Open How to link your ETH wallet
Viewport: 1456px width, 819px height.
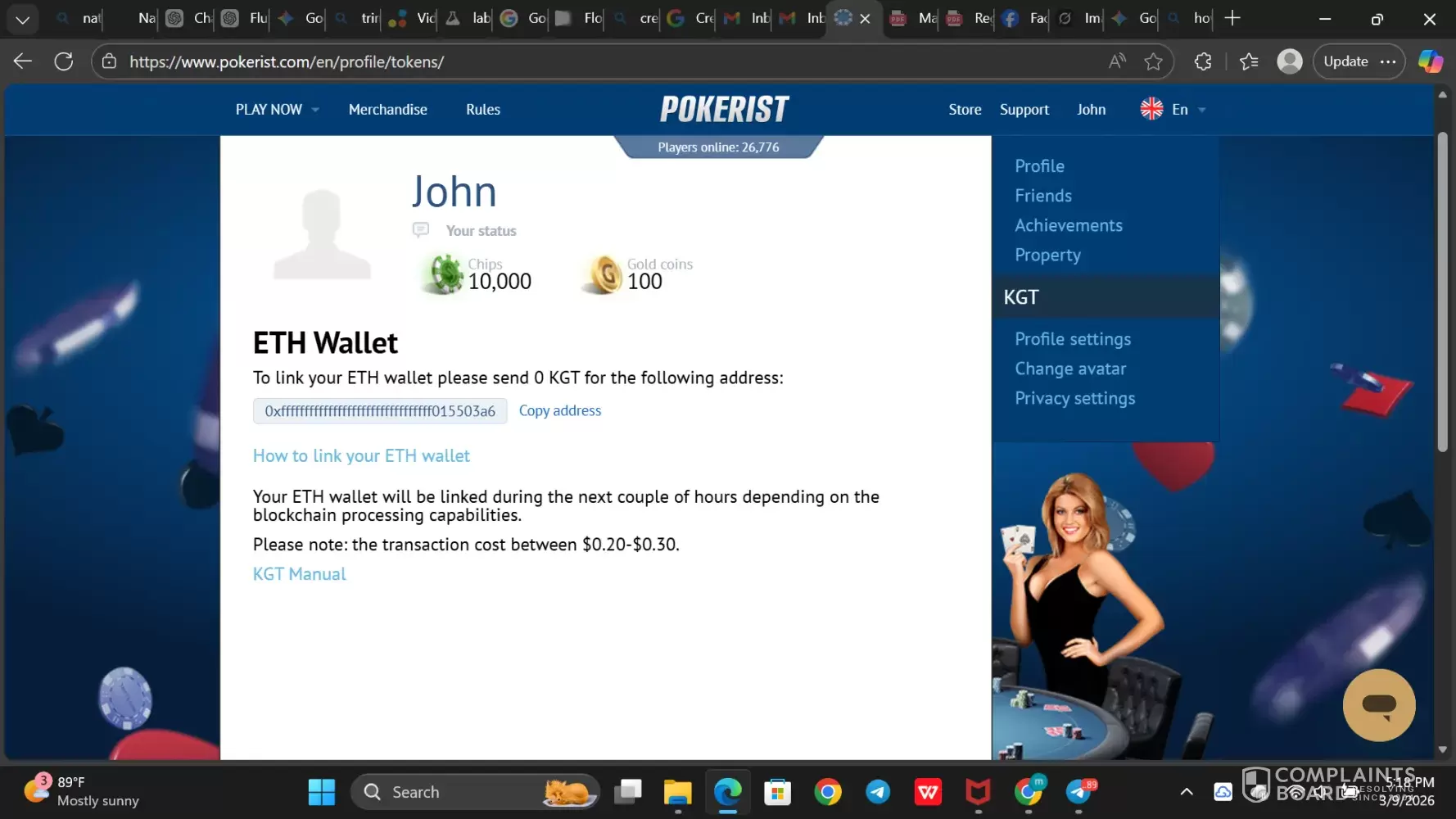(x=361, y=456)
